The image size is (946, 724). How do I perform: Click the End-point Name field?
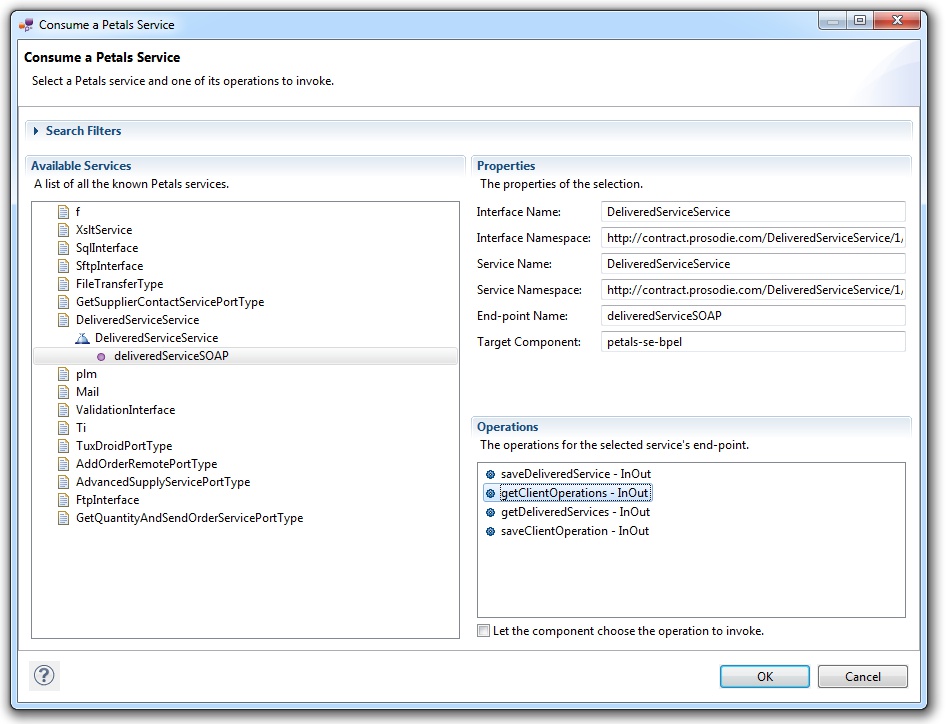click(x=753, y=316)
